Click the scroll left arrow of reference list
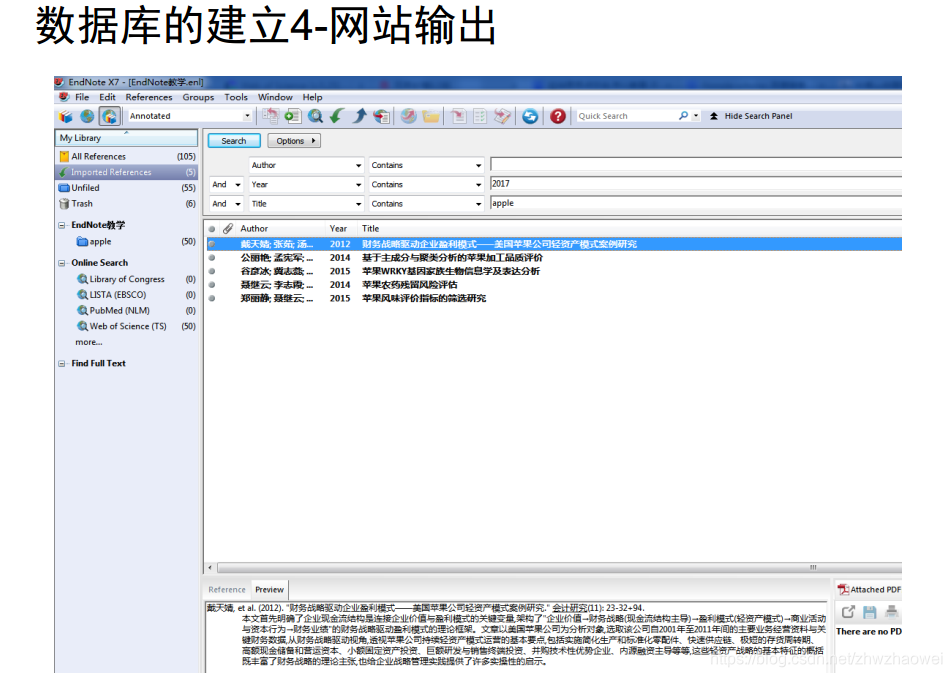The image size is (952, 677). tap(210, 568)
